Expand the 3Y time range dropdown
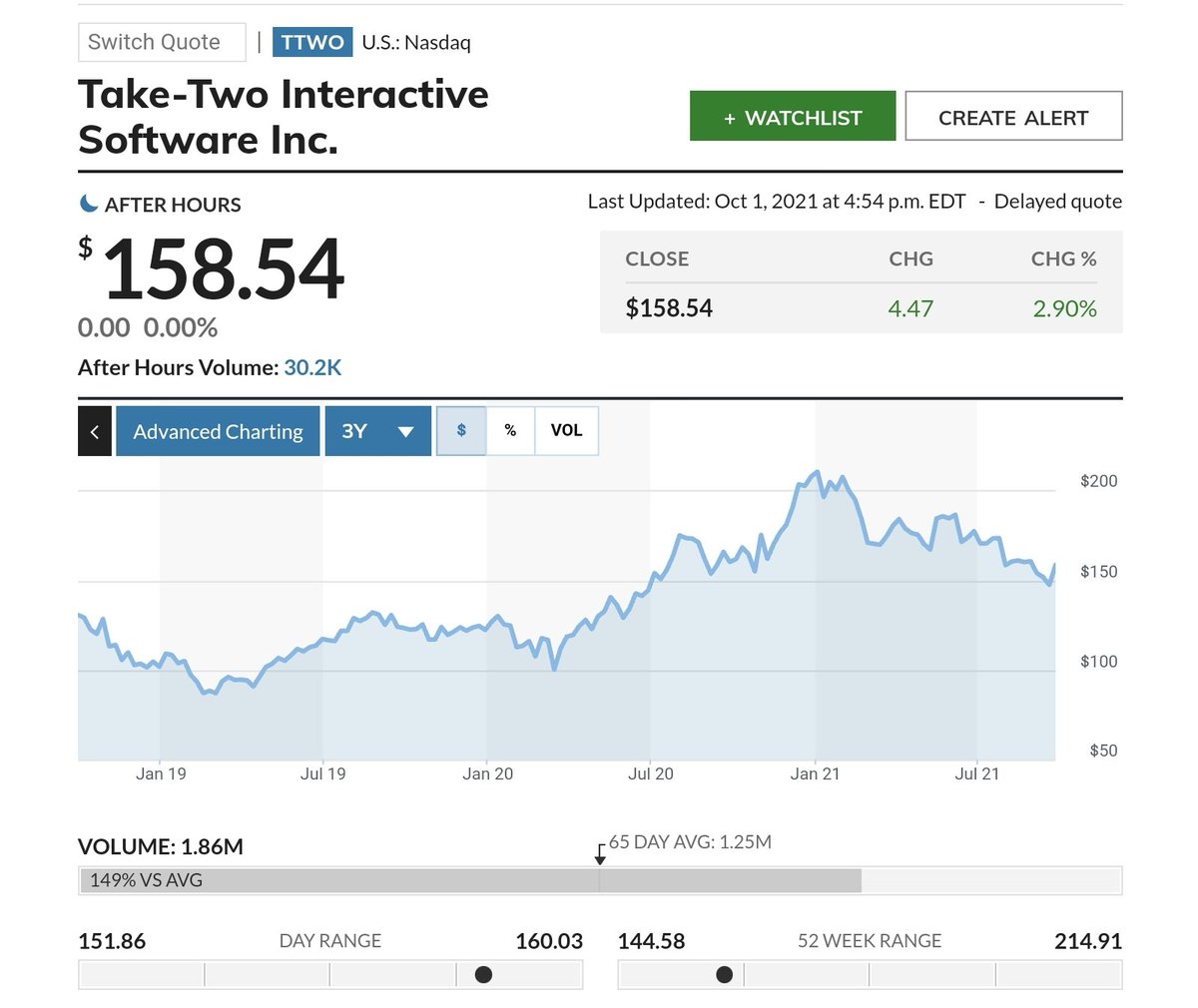 [x=377, y=431]
